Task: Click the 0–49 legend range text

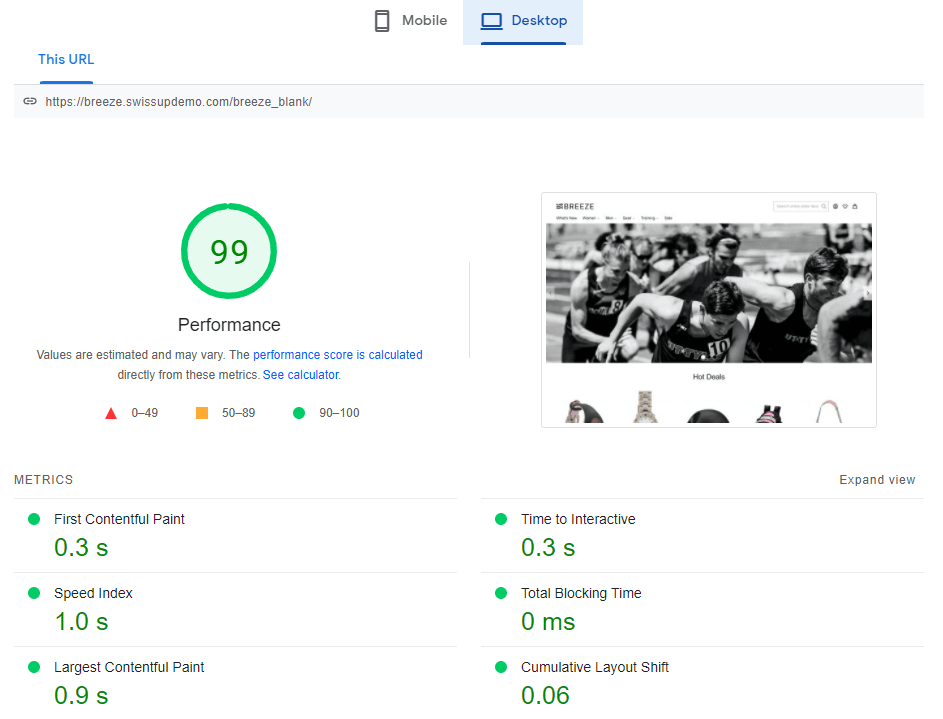Action: click(x=145, y=413)
